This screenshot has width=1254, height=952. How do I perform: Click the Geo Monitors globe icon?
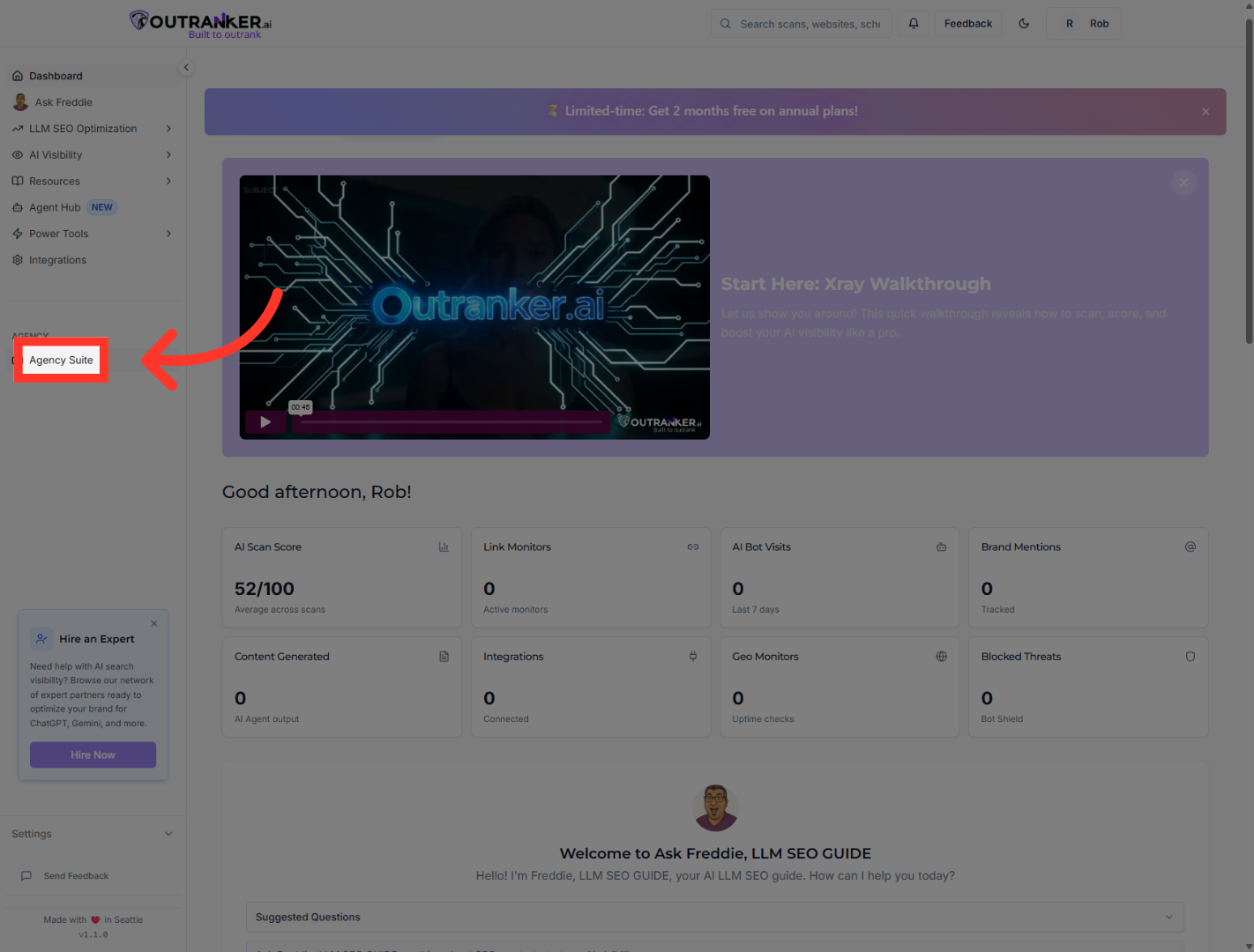pyautogui.click(x=942, y=657)
